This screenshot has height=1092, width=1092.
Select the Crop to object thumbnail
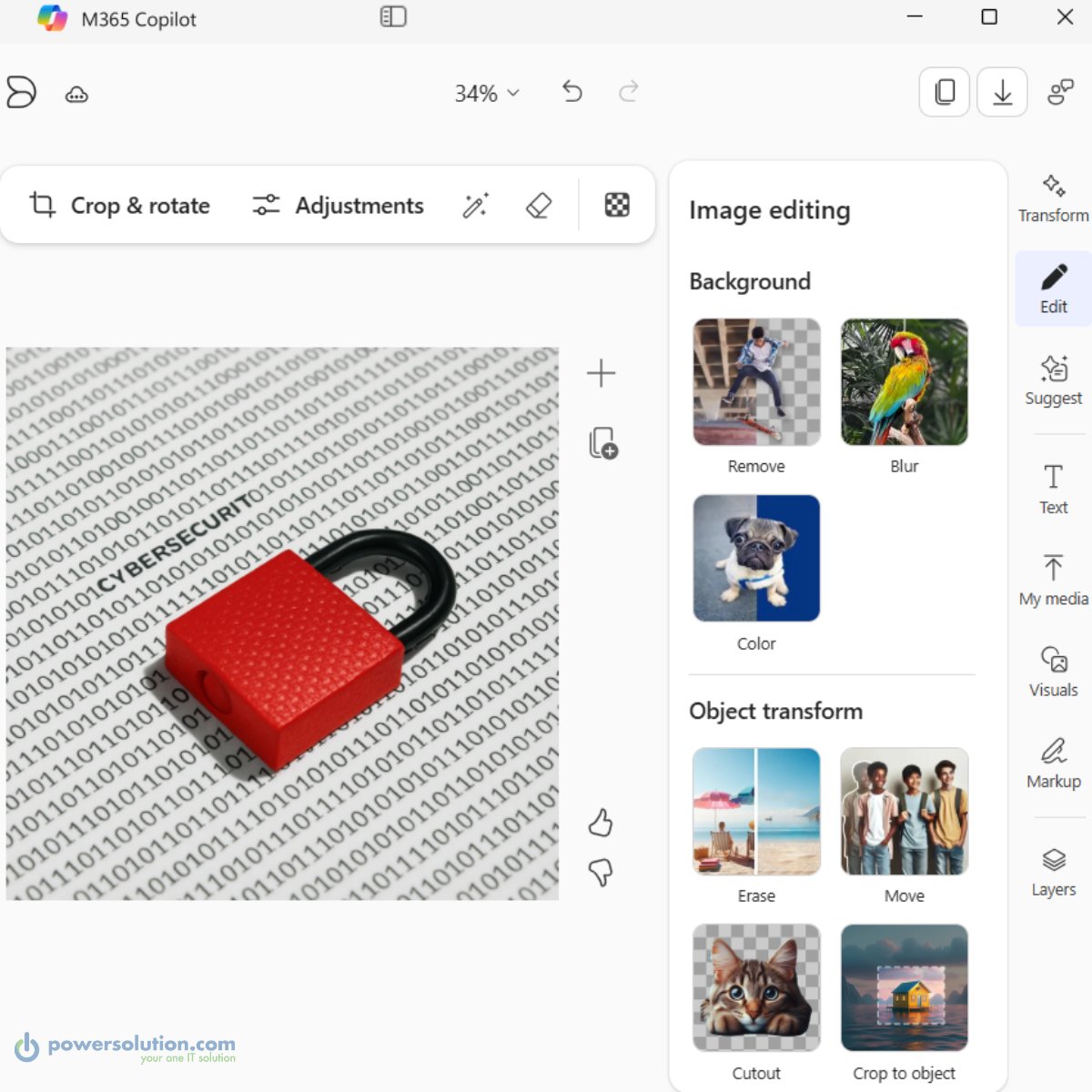click(x=905, y=988)
